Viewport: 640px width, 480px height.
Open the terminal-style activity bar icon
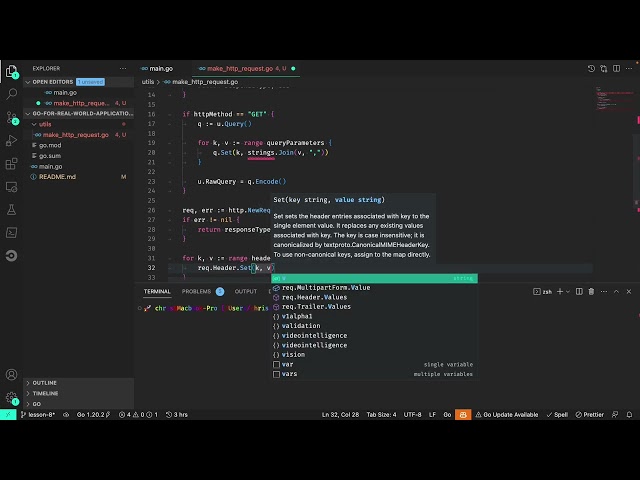[x=11, y=233]
